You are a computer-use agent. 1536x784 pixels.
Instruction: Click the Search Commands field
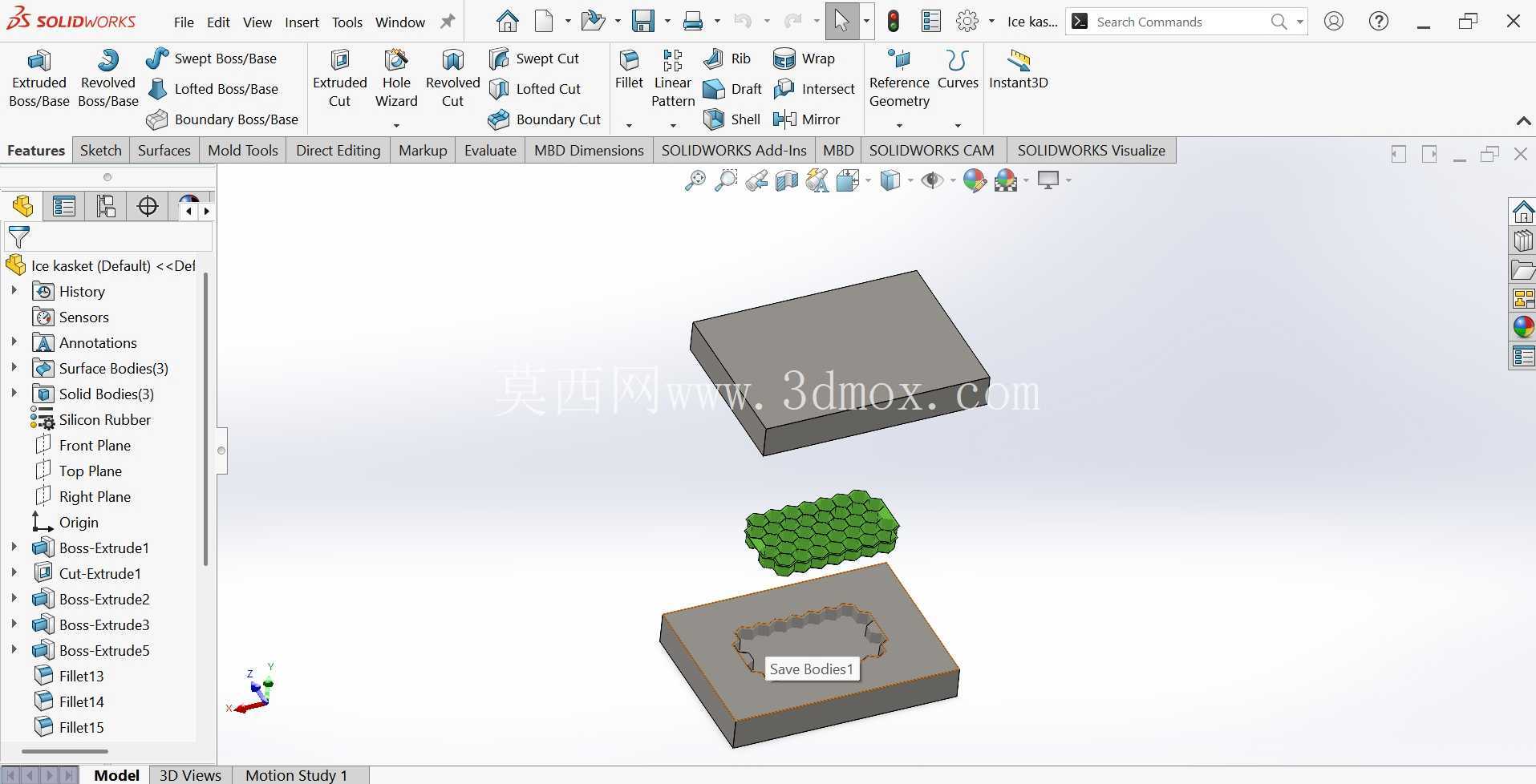1179,22
